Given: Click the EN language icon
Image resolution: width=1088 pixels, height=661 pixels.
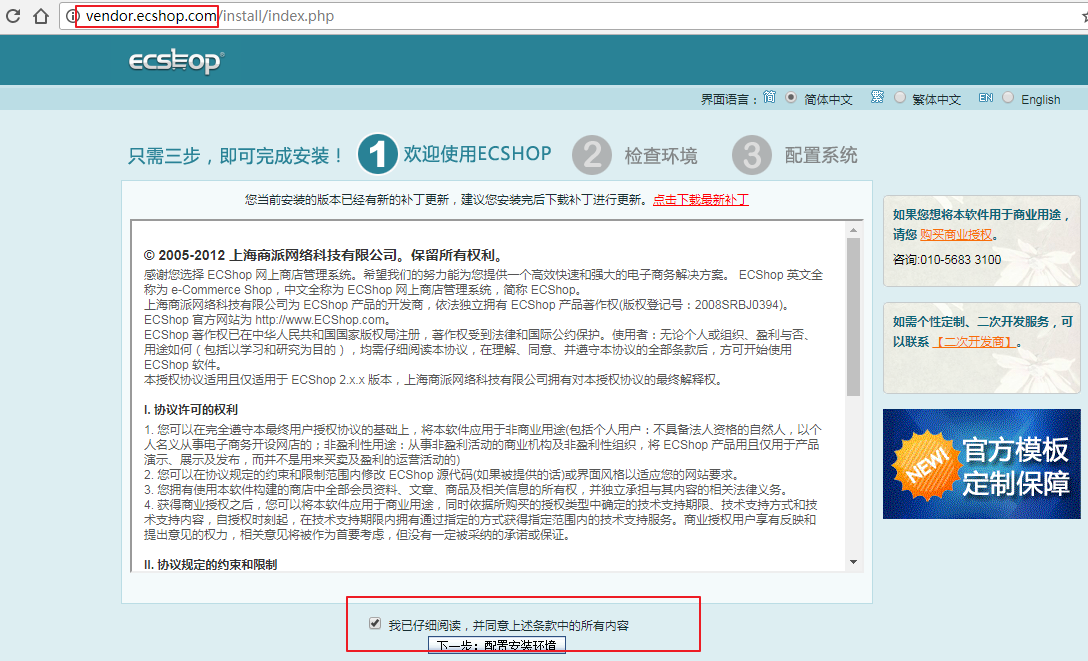Looking at the screenshot, I should (985, 98).
